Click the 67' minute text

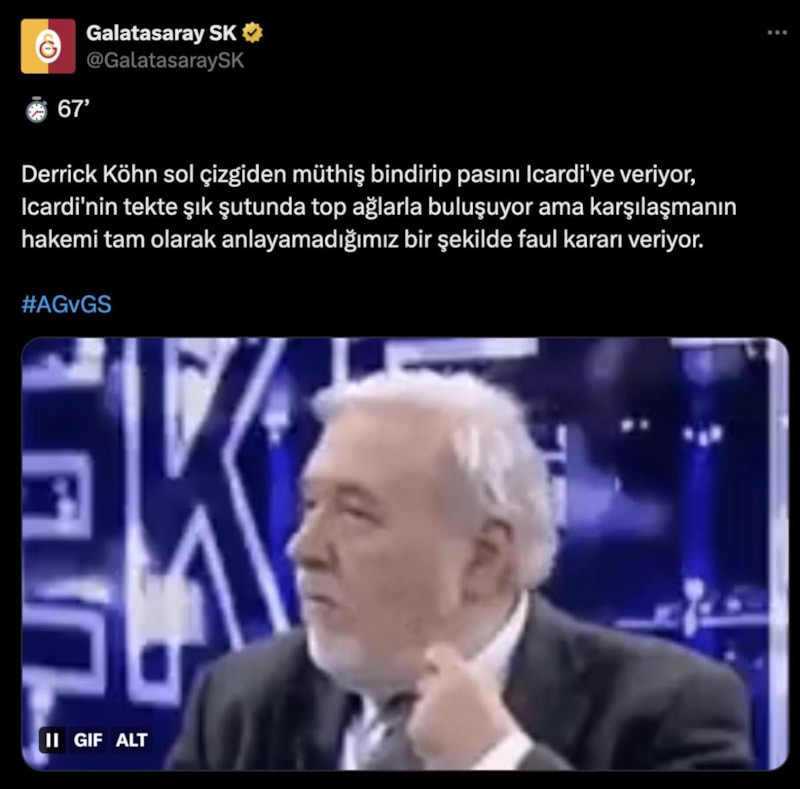click(73, 109)
